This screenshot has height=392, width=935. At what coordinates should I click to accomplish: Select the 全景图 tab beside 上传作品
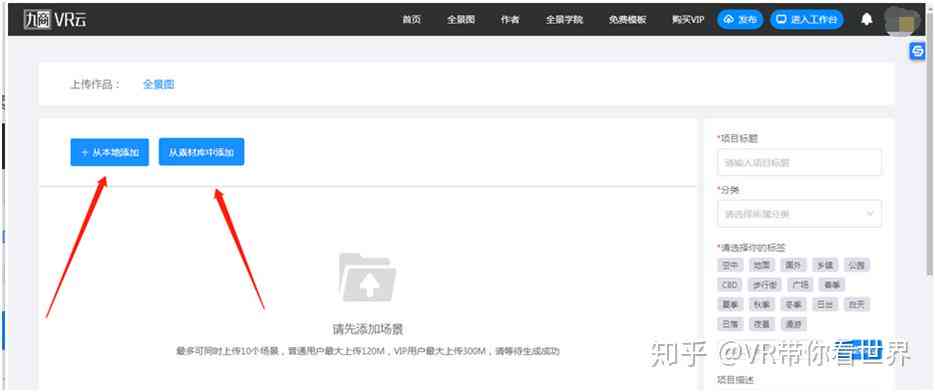click(x=159, y=85)
